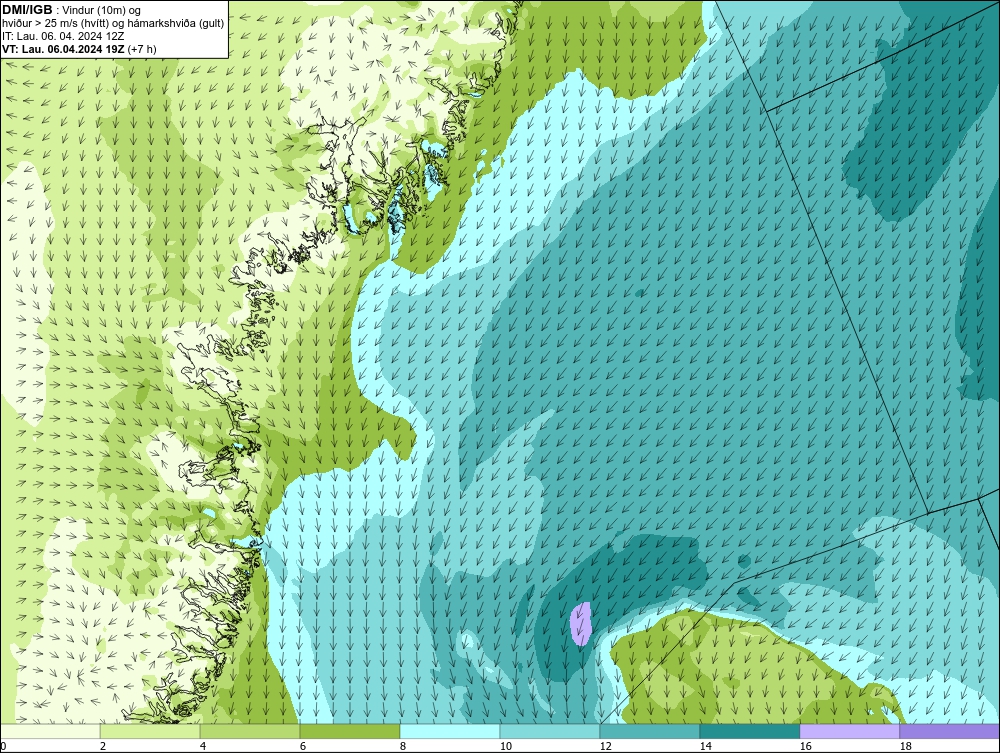Click the small purple wind maximum patch
The image size is (1000, 753).
pos(581,624)
